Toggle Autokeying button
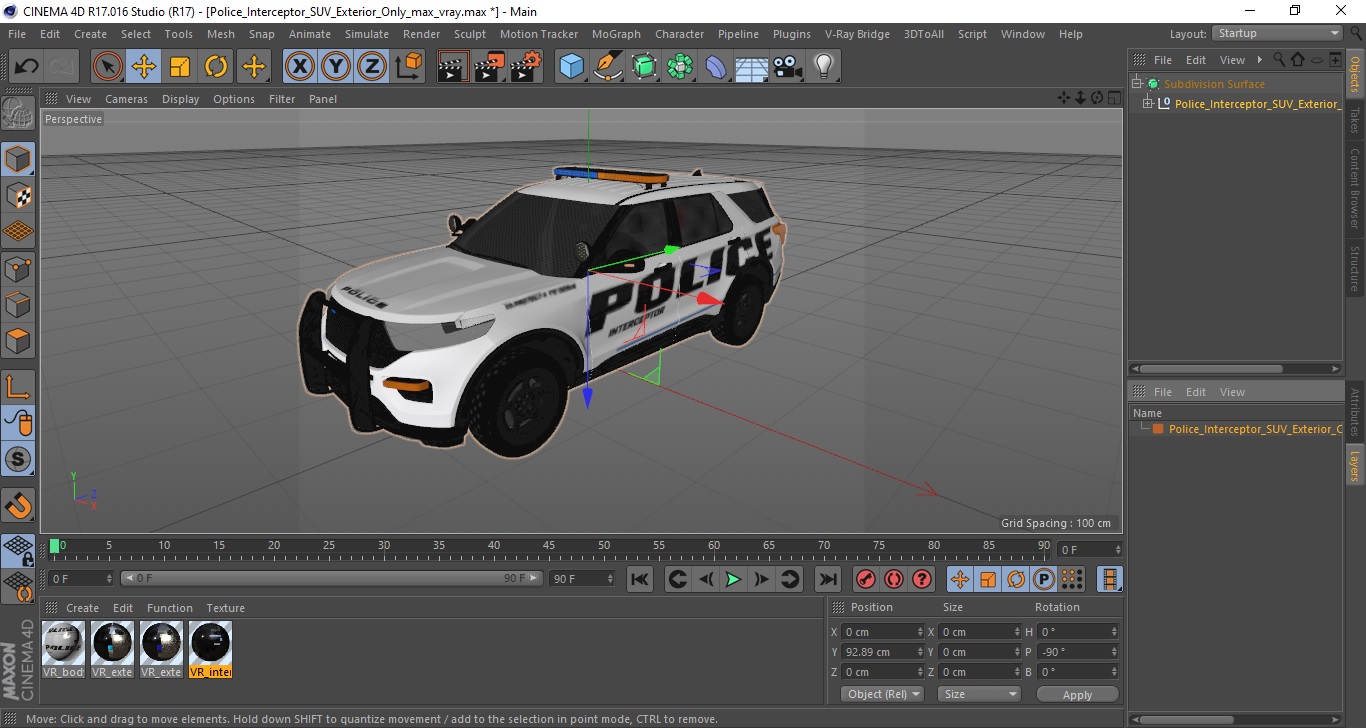Screen dimensions: 1366x728 (x=894, y=579)
